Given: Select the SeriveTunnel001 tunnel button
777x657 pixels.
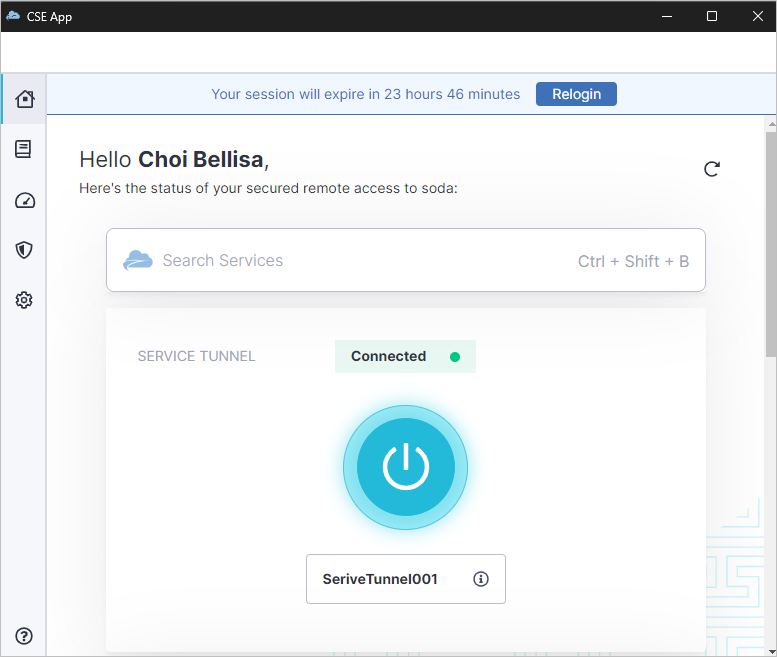Looking at the screenshot, I should [x=380, y=579].
